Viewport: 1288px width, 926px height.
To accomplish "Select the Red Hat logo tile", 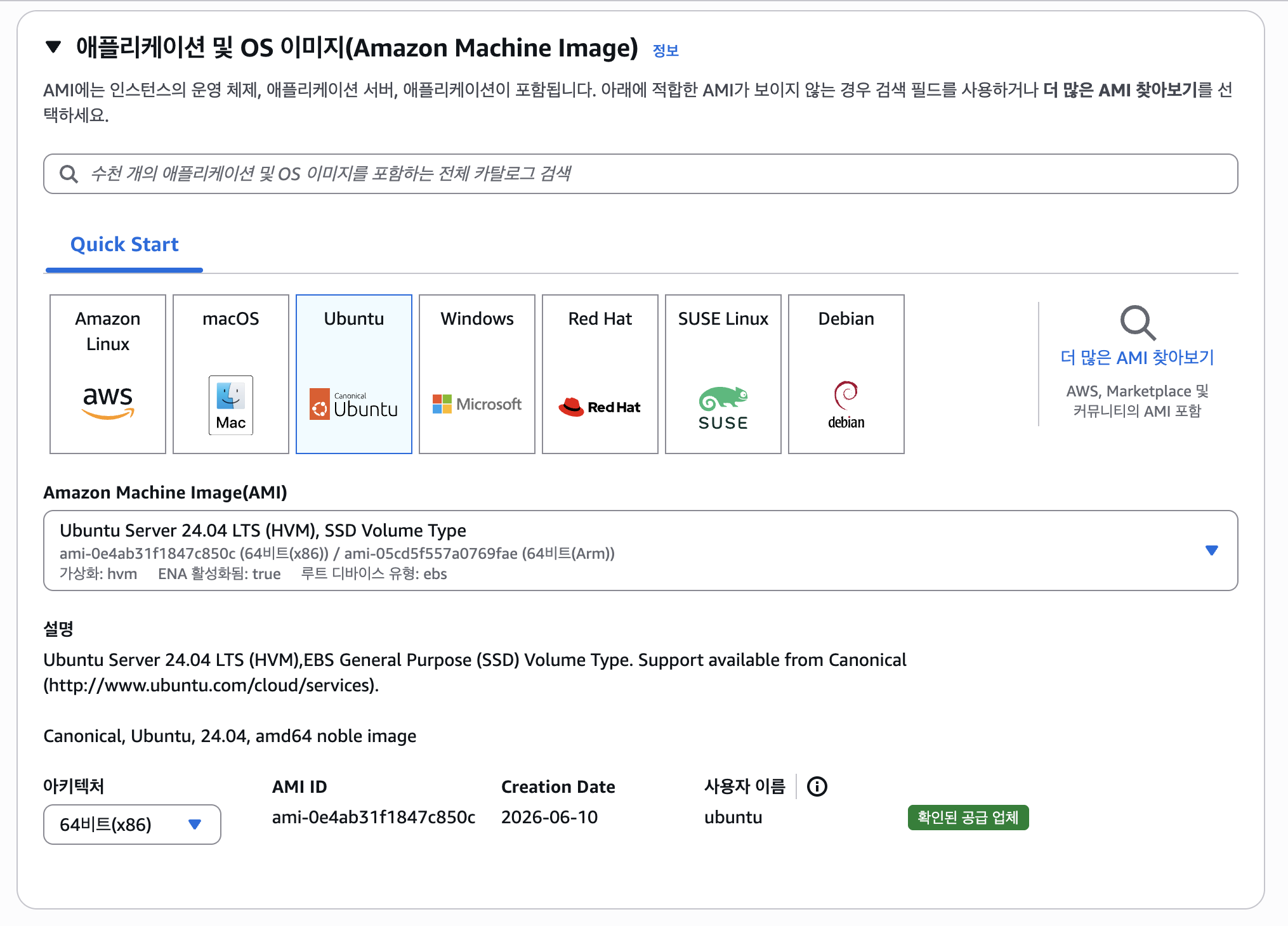I will [x=600, y=374].
